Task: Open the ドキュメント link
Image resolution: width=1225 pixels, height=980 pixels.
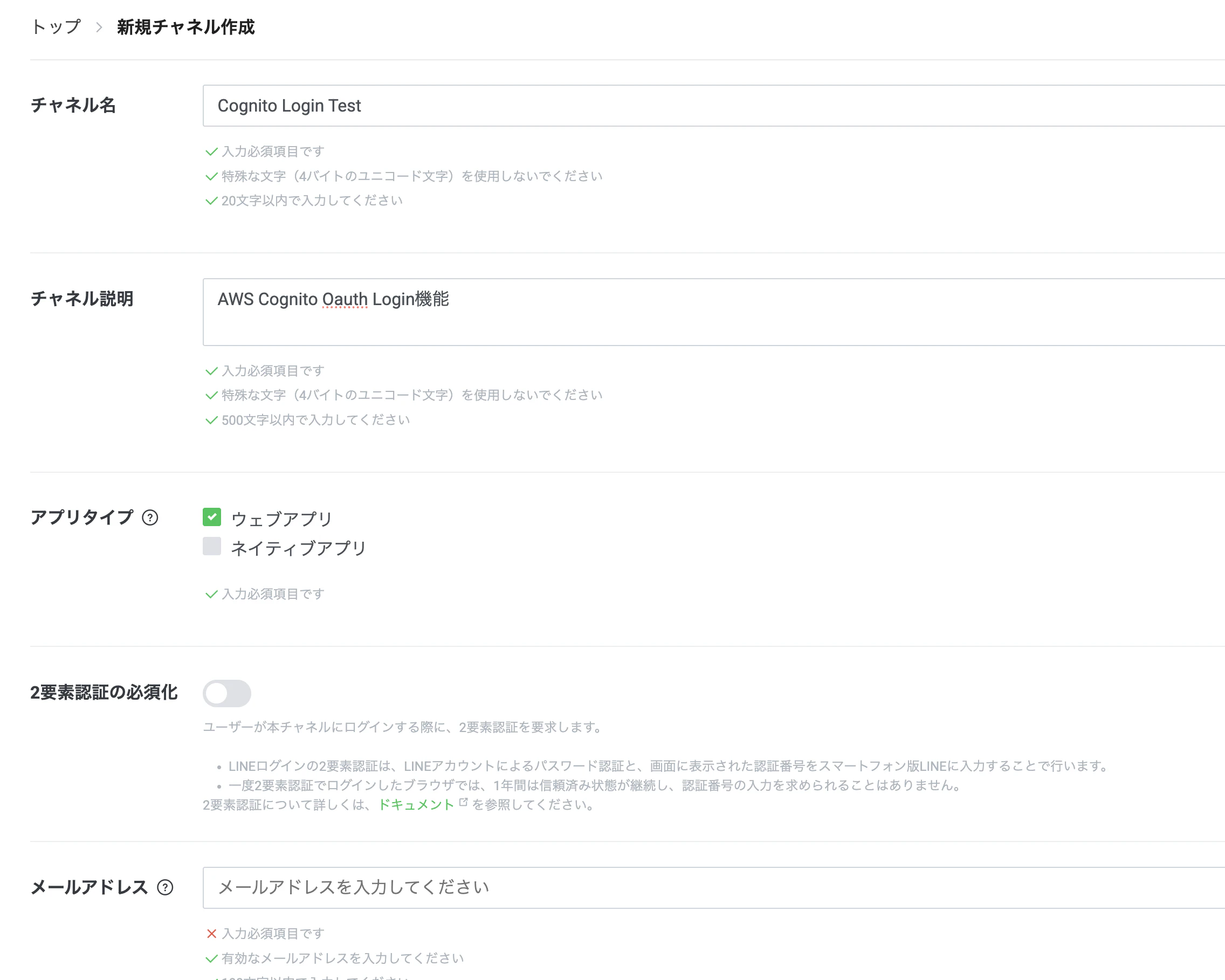Action: coord(416,804)
